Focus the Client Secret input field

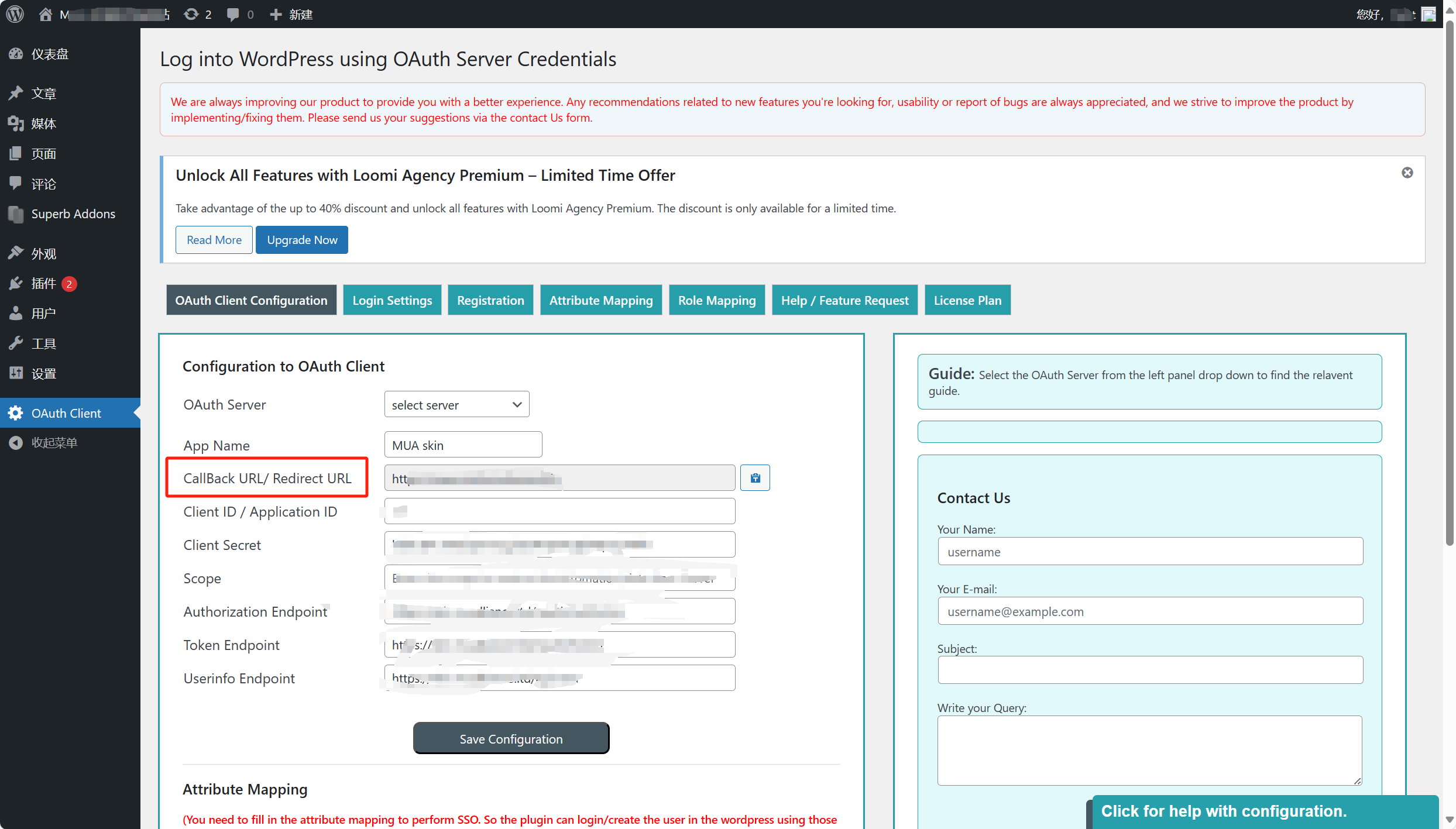(x=559, y=545)
